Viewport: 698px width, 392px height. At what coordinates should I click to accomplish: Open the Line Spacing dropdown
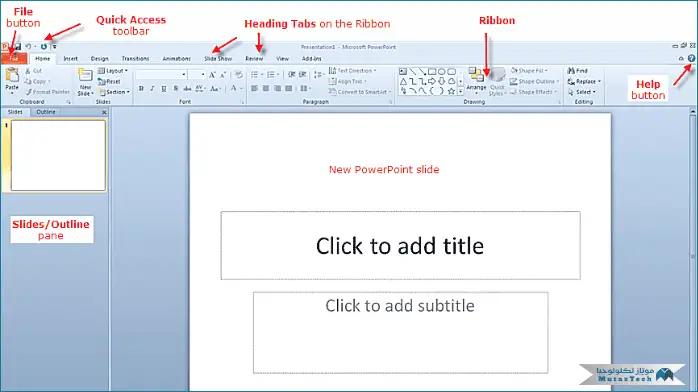(x=319, y=75)
